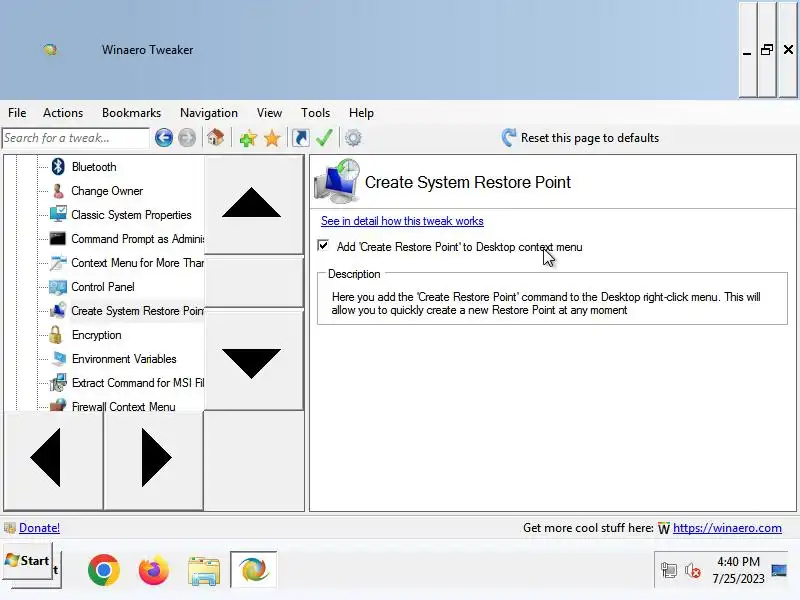The width and height of the screenshot is (800, 600).
Task: Click the Context Menu for More Than icon
Action: pos(58,263)
